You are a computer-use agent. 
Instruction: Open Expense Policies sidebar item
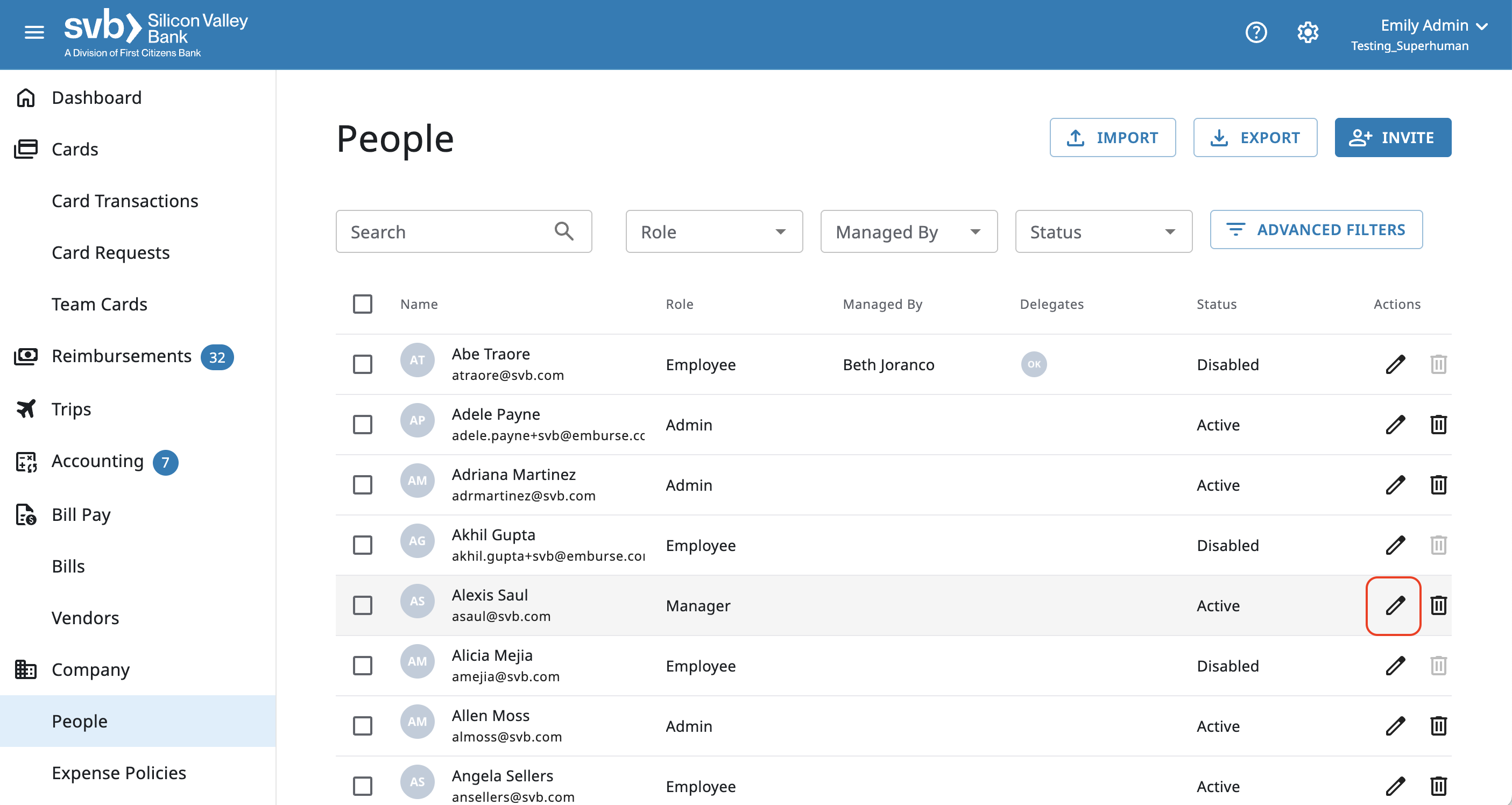click(x=118, y=773)
